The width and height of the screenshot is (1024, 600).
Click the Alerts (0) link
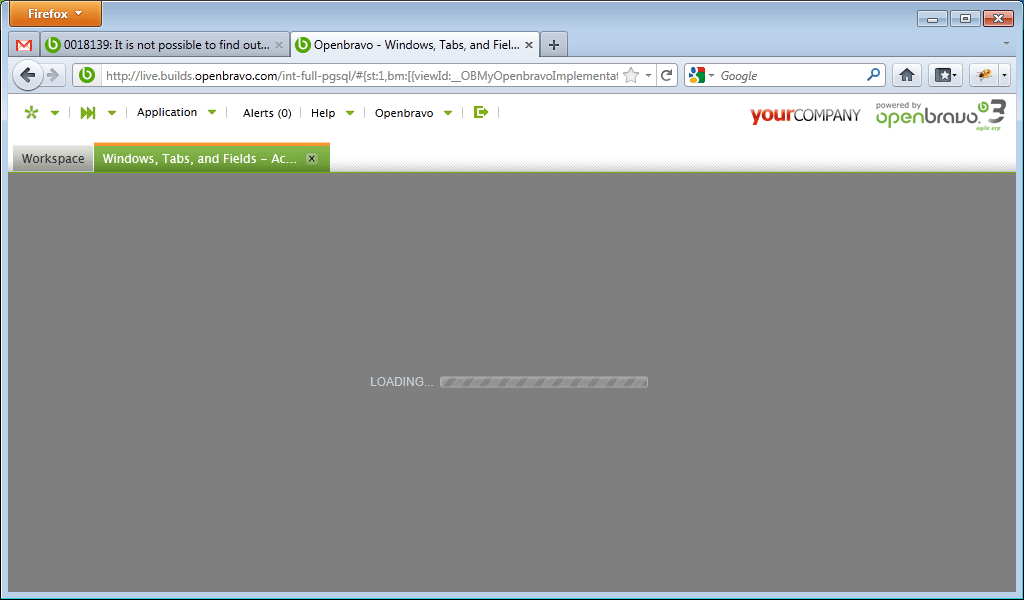point(267,113)
